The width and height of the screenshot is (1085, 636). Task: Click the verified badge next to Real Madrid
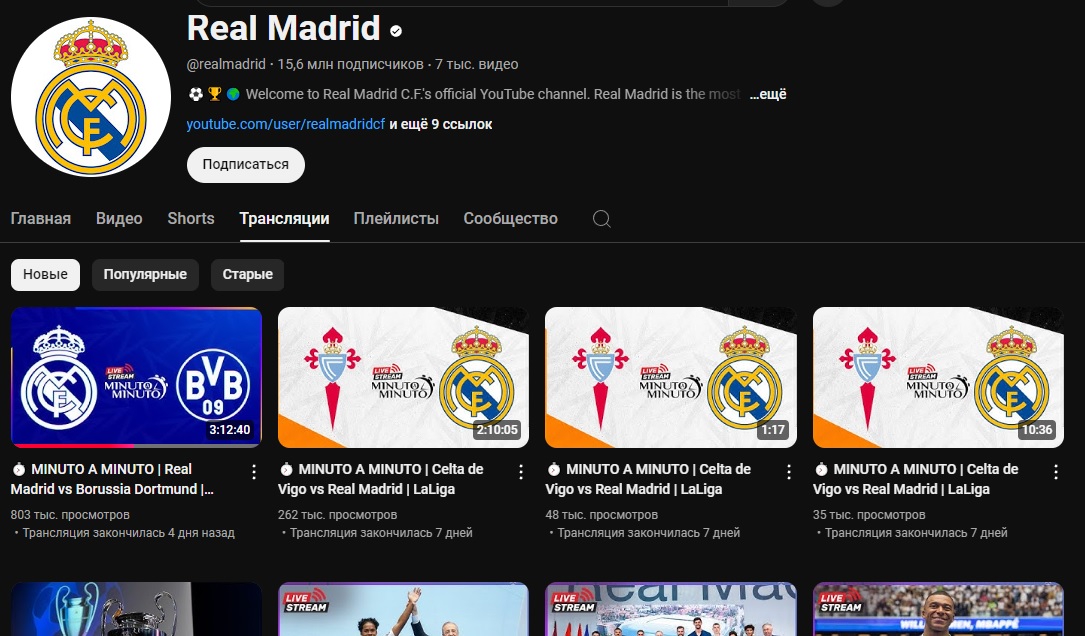(396, 31)
